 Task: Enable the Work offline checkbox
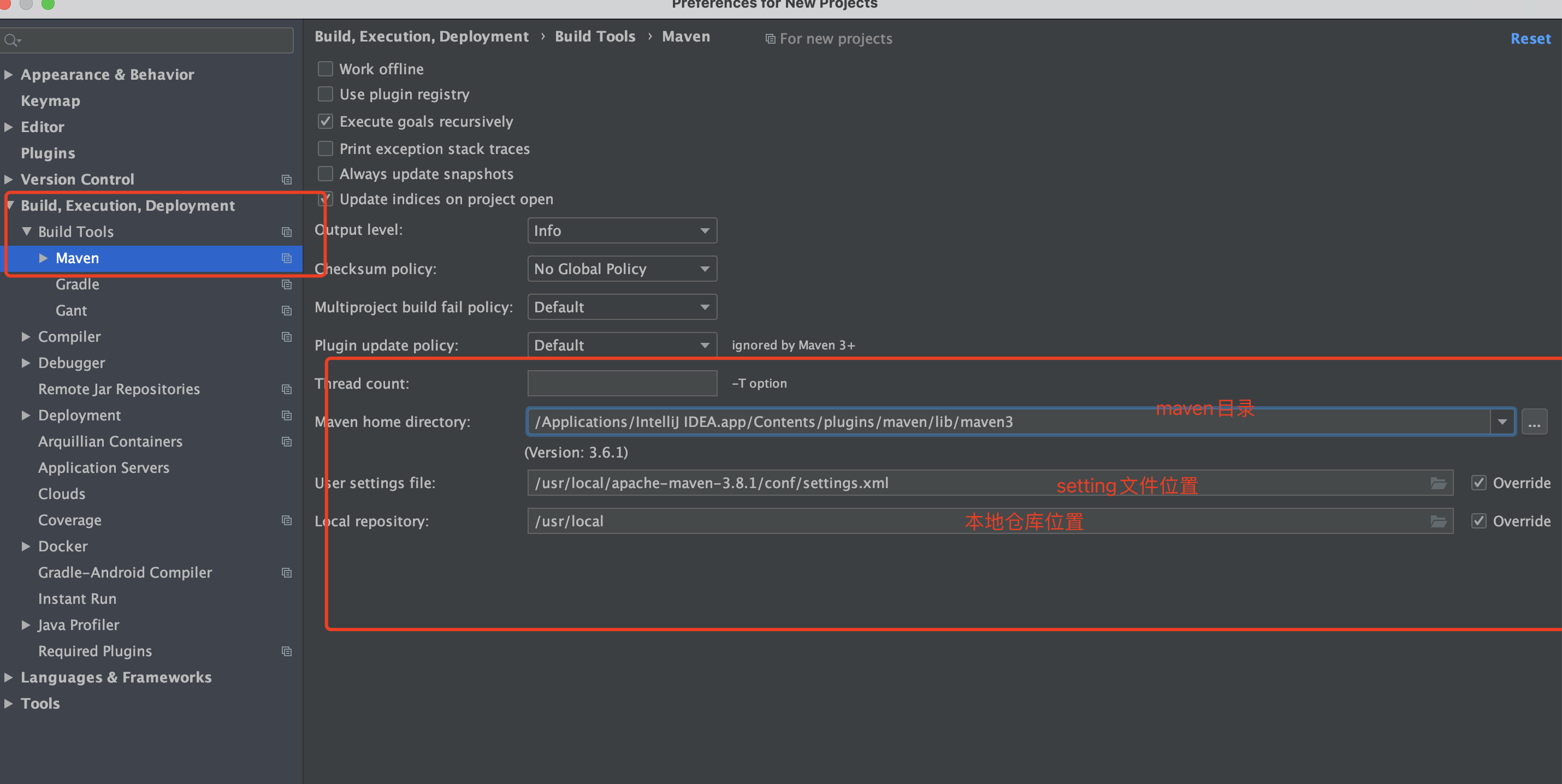pos(325,68)
